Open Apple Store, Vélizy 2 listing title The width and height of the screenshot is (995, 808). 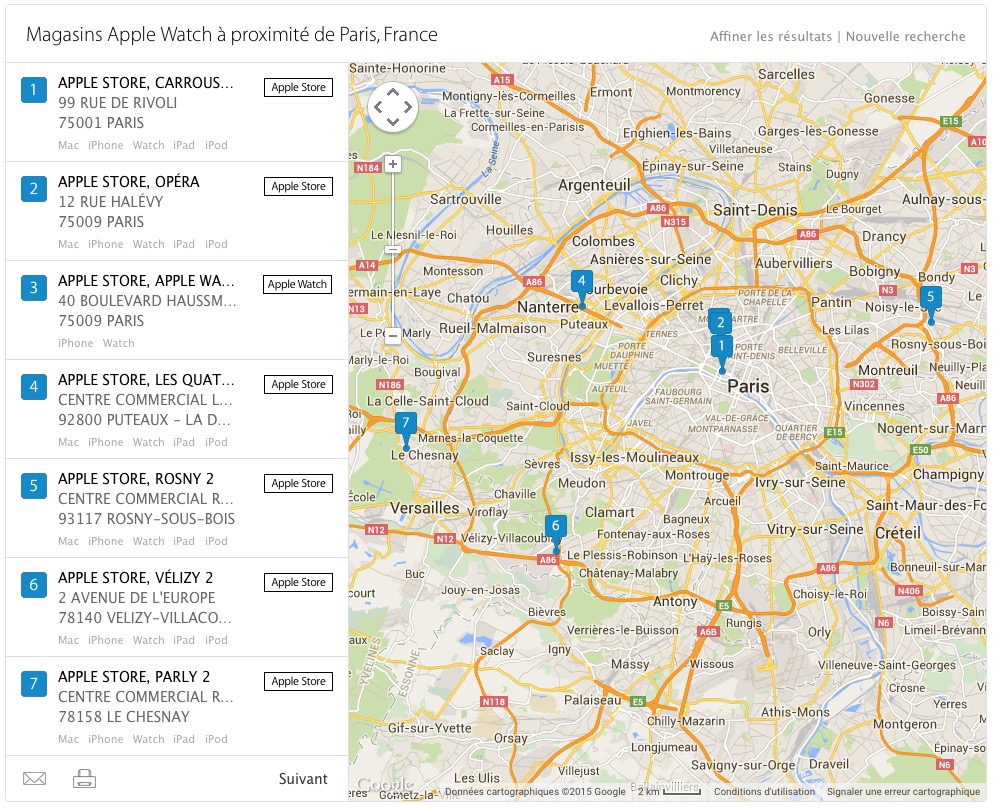click(136, 578)
